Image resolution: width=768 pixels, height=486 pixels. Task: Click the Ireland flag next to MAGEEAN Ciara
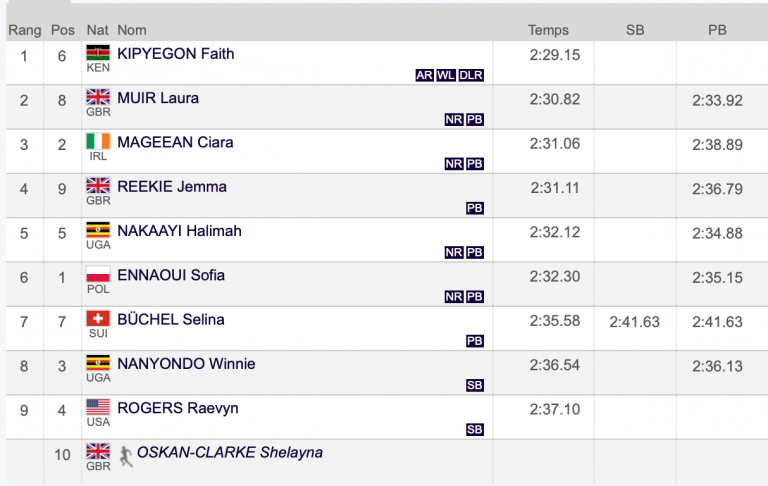tap(98, 141)
